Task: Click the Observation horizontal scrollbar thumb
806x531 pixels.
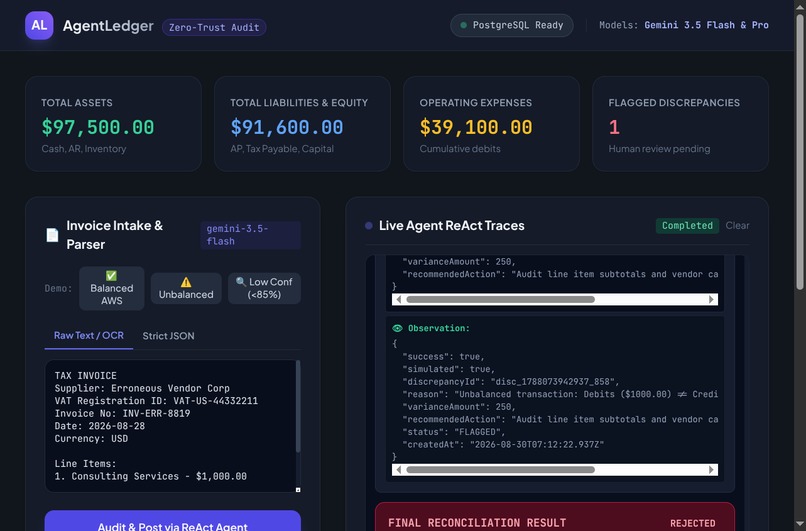Action: (500, 469)
